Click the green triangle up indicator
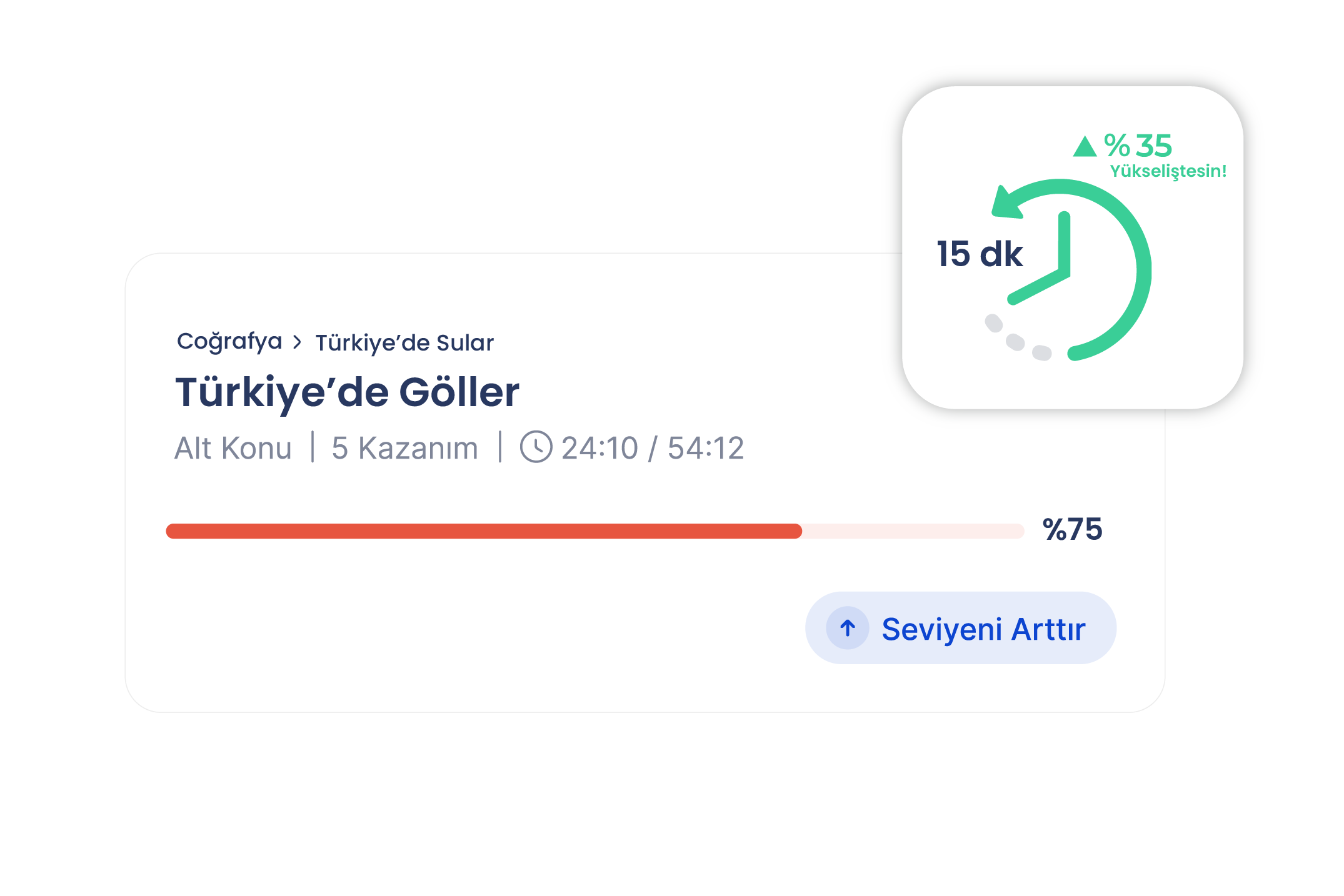 (1085, 146)
